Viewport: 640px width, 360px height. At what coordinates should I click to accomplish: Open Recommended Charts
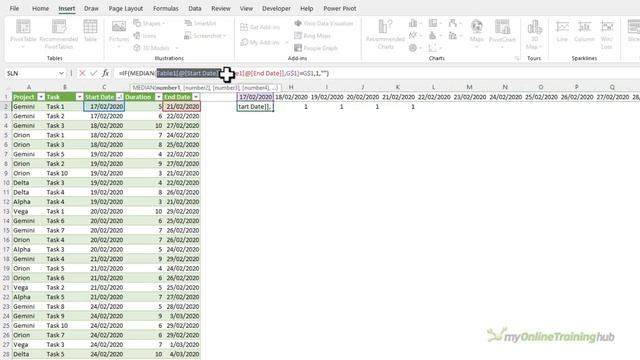[x=385, y=34]
